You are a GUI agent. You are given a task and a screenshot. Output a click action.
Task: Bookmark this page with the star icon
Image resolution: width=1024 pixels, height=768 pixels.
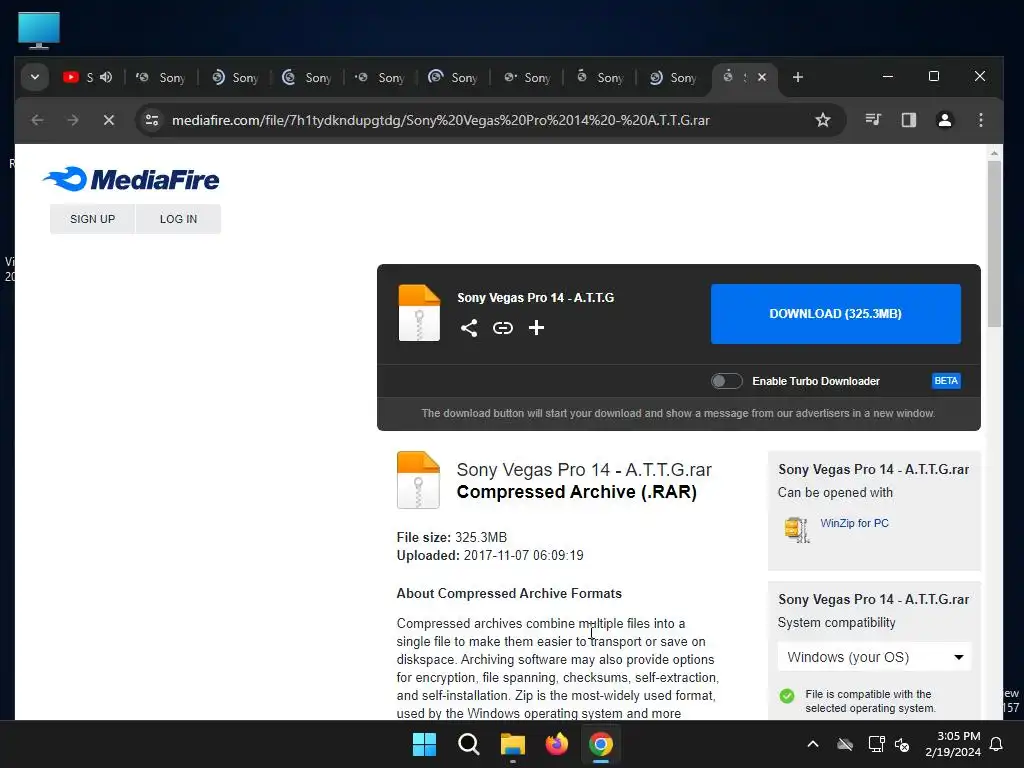tap(823, 120)
